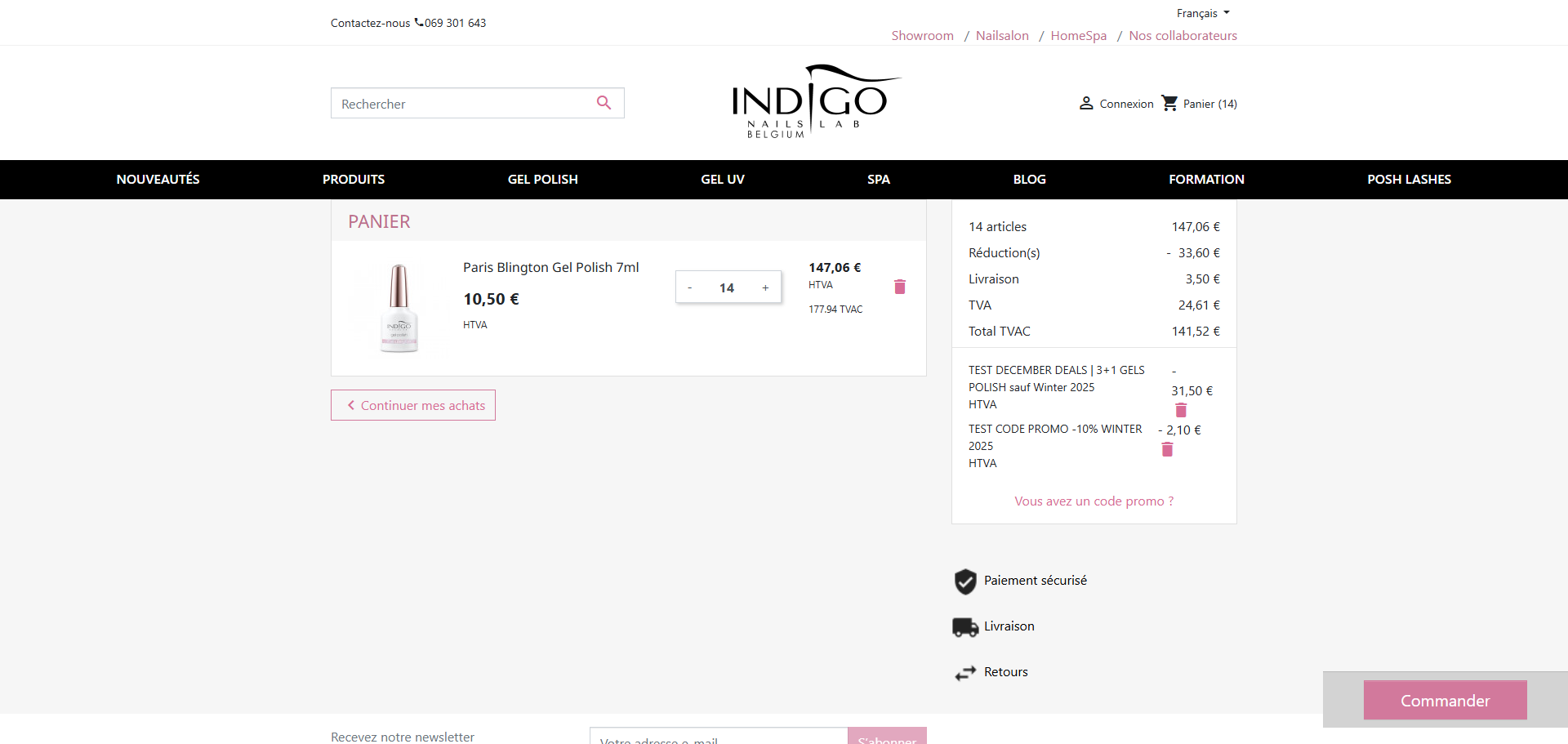Click the user account icon beside Connexion
This screenshot has height=744, width=1568.
click(1086, 103)
